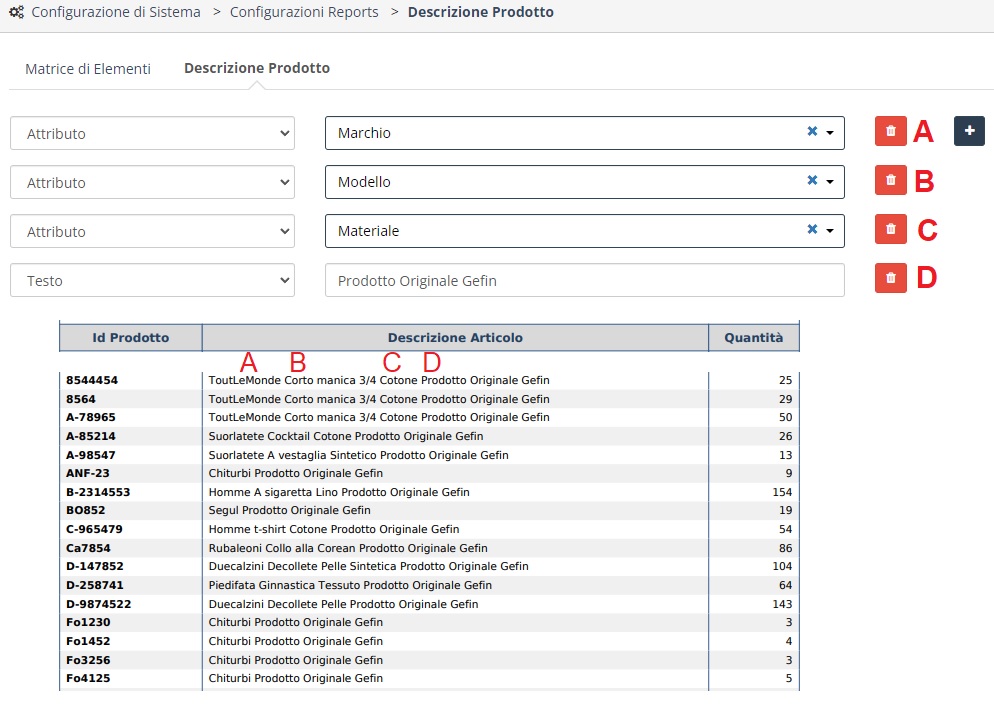Click description Segul Prodotto Originale Gefin
994x706 pixels.
(x=290, y=510)
